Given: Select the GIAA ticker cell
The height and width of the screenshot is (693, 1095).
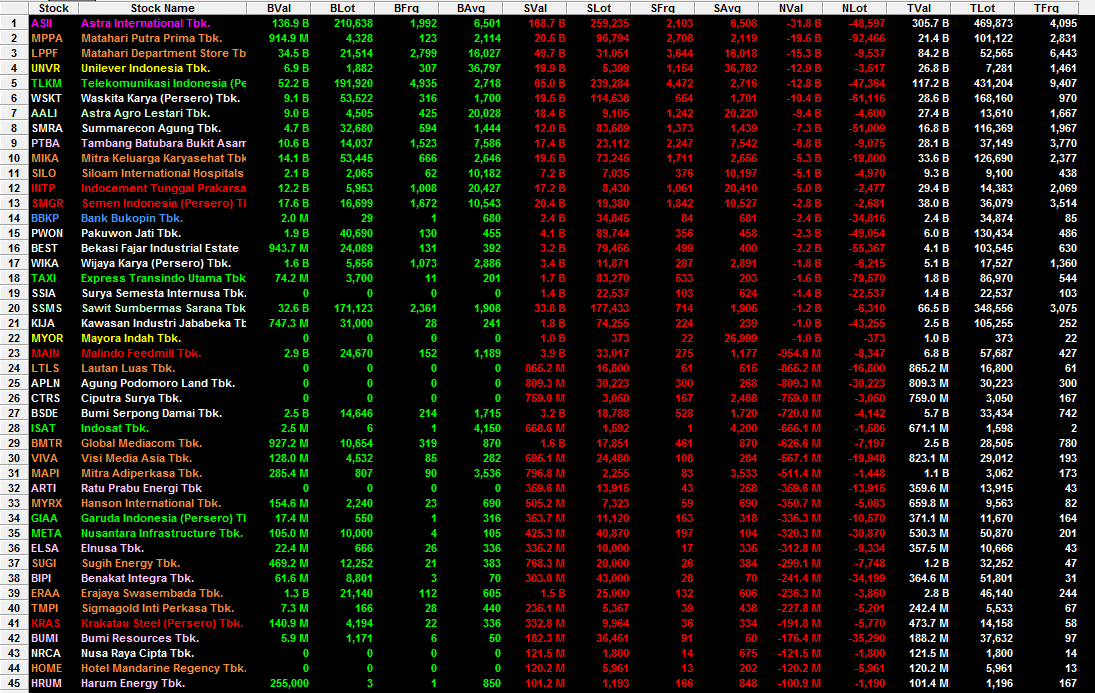Looking at the screenshot, I should [x=44, y=519].
